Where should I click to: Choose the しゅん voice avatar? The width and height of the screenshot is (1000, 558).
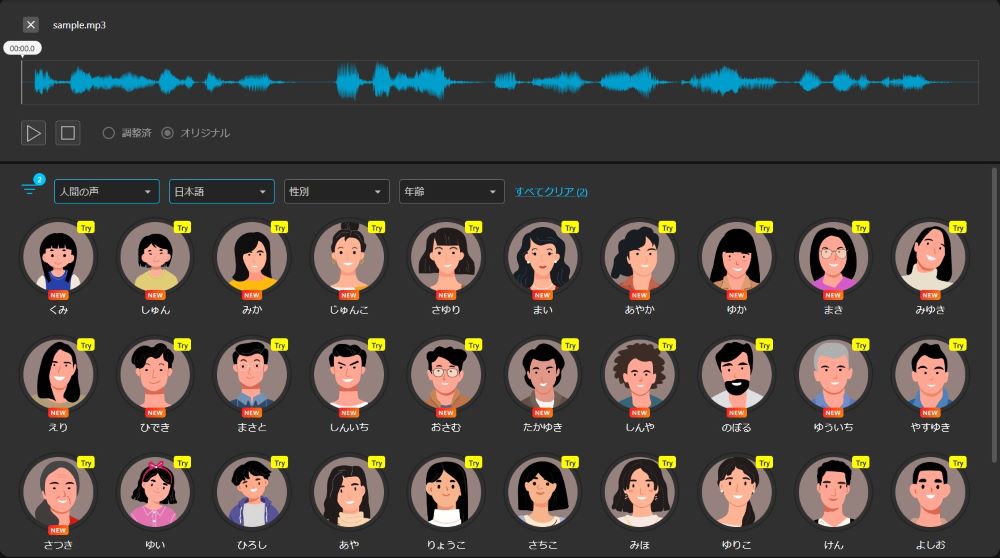[155, 256]
